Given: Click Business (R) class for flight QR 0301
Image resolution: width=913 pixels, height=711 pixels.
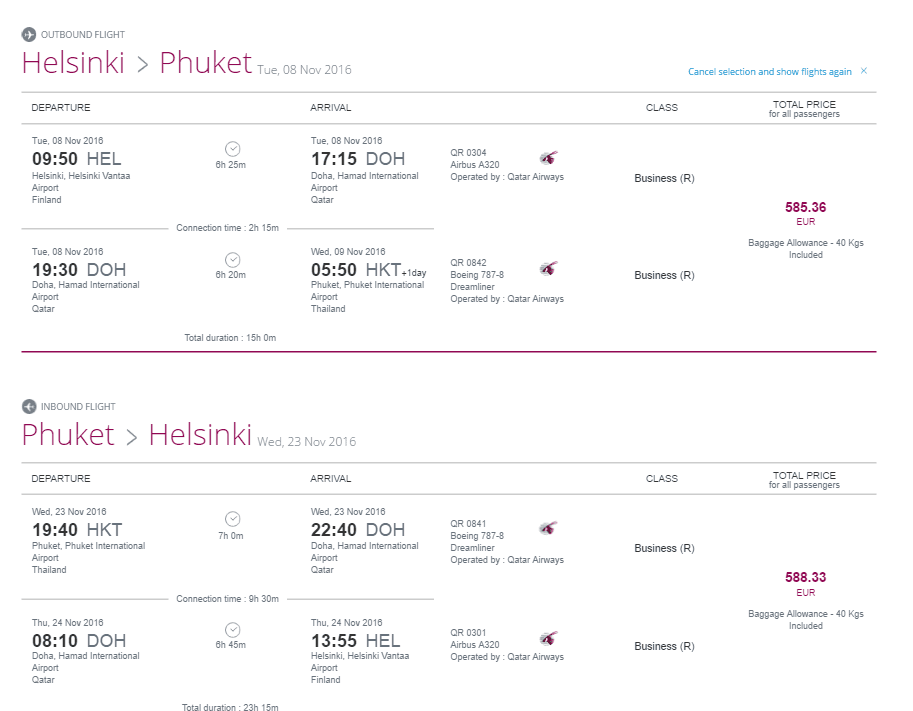Looking at the screenshot, I should point(664,646).
